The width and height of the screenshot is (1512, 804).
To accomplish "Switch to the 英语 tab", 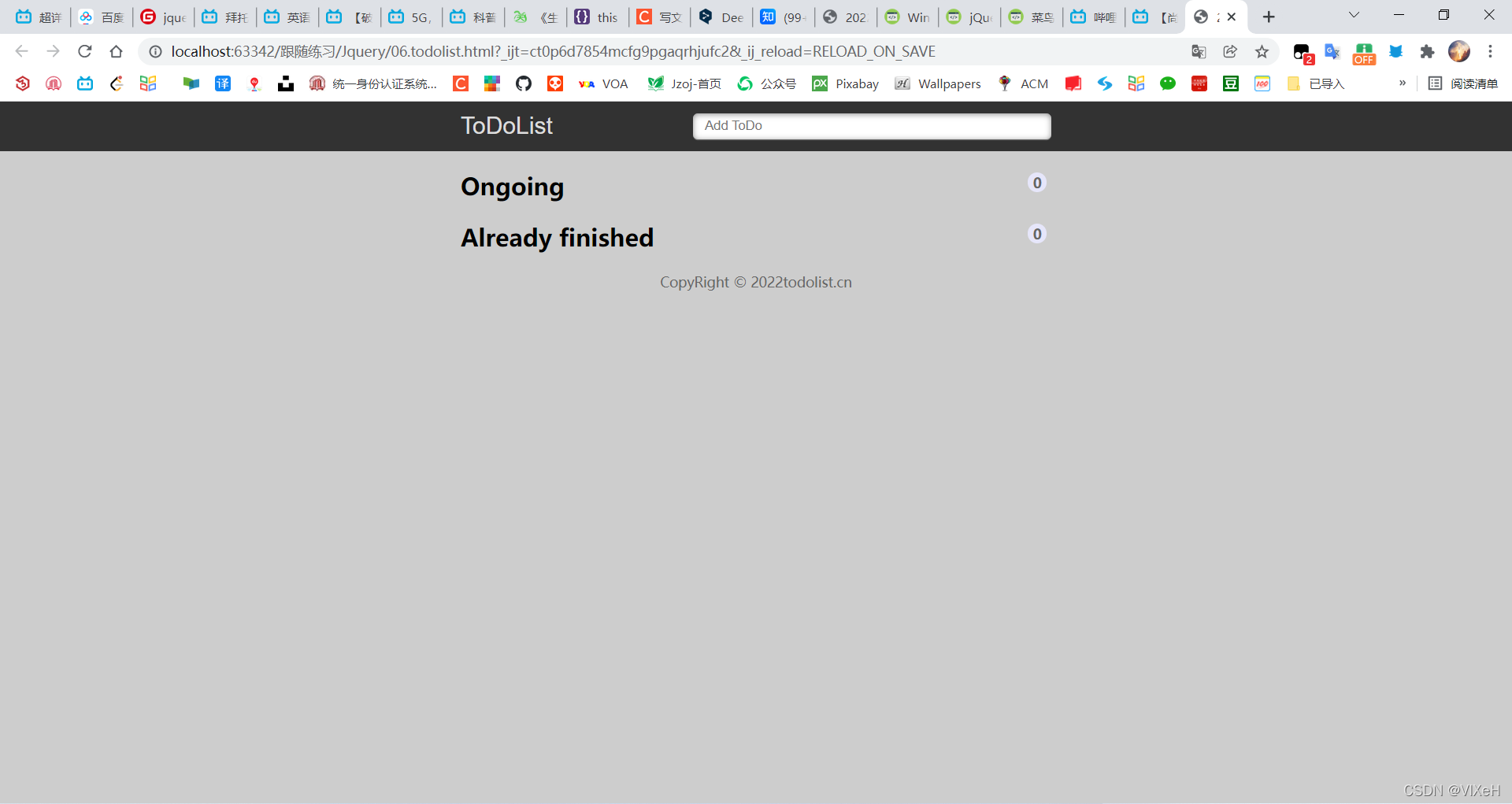I will (287, 17).
